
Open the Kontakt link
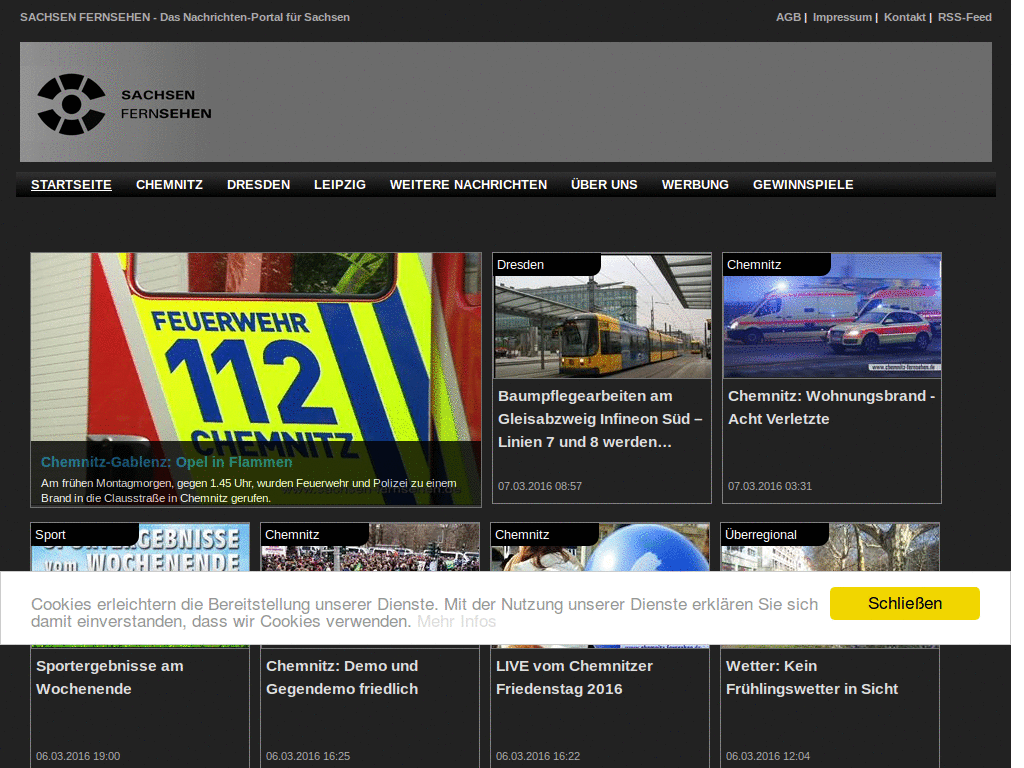[x=904, y=17]
